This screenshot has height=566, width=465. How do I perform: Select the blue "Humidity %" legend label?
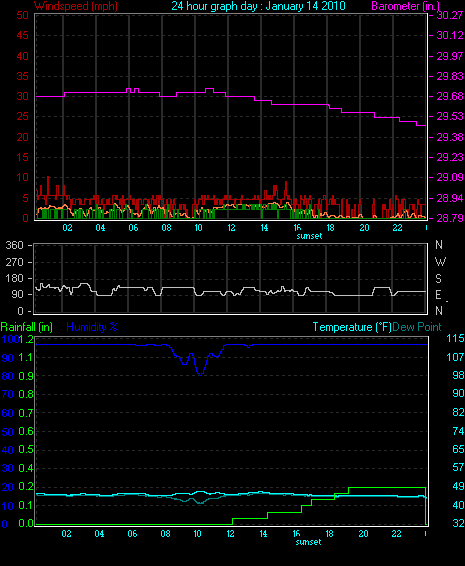(x=92, y=327)
